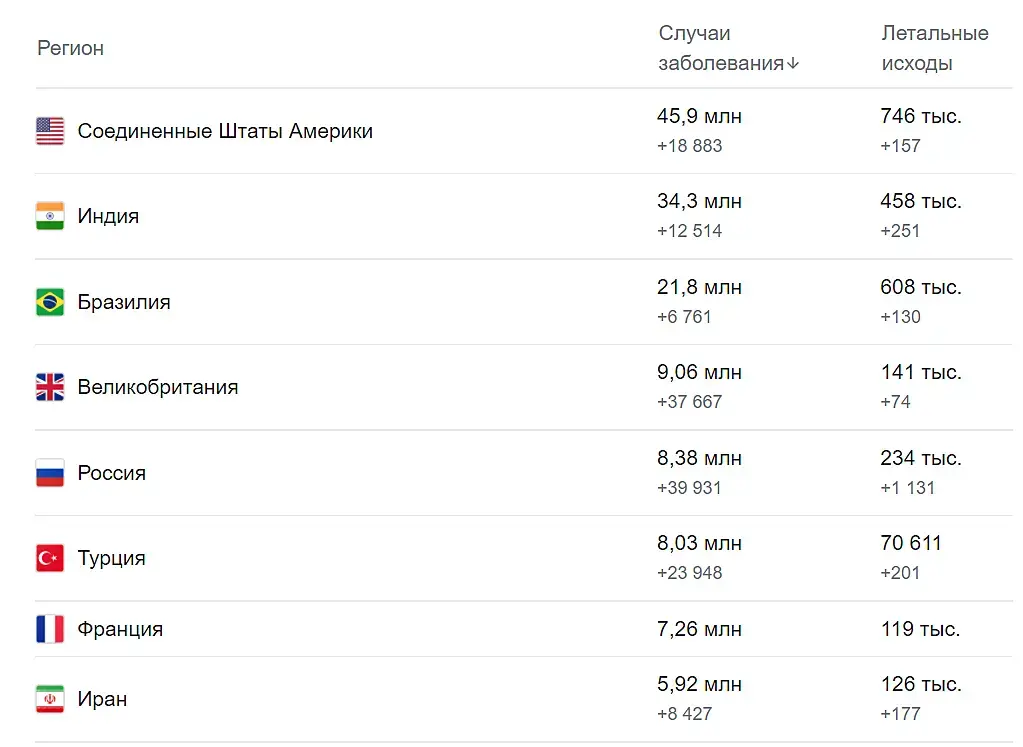Click the France flag icon
1023x747 pixels.
(50, 629)
